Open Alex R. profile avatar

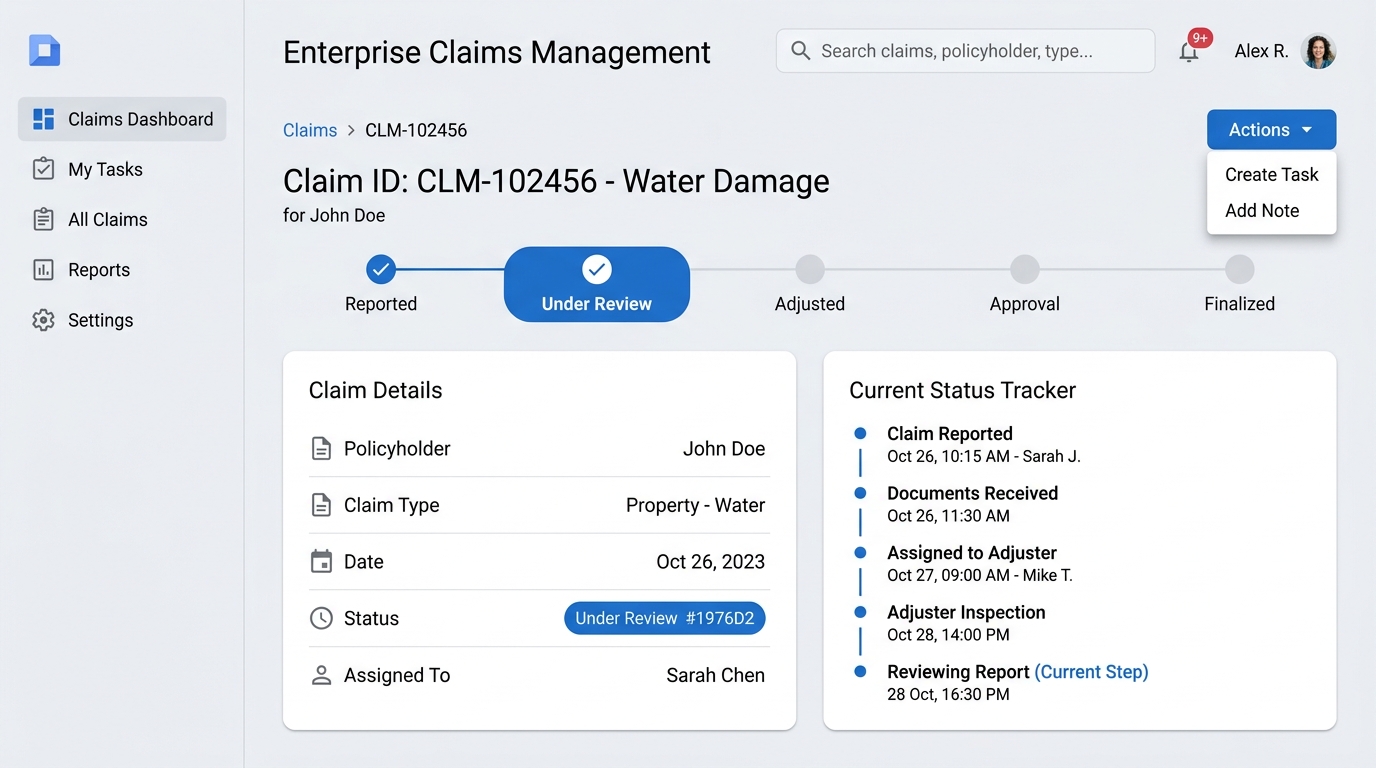coord(1318,51)
